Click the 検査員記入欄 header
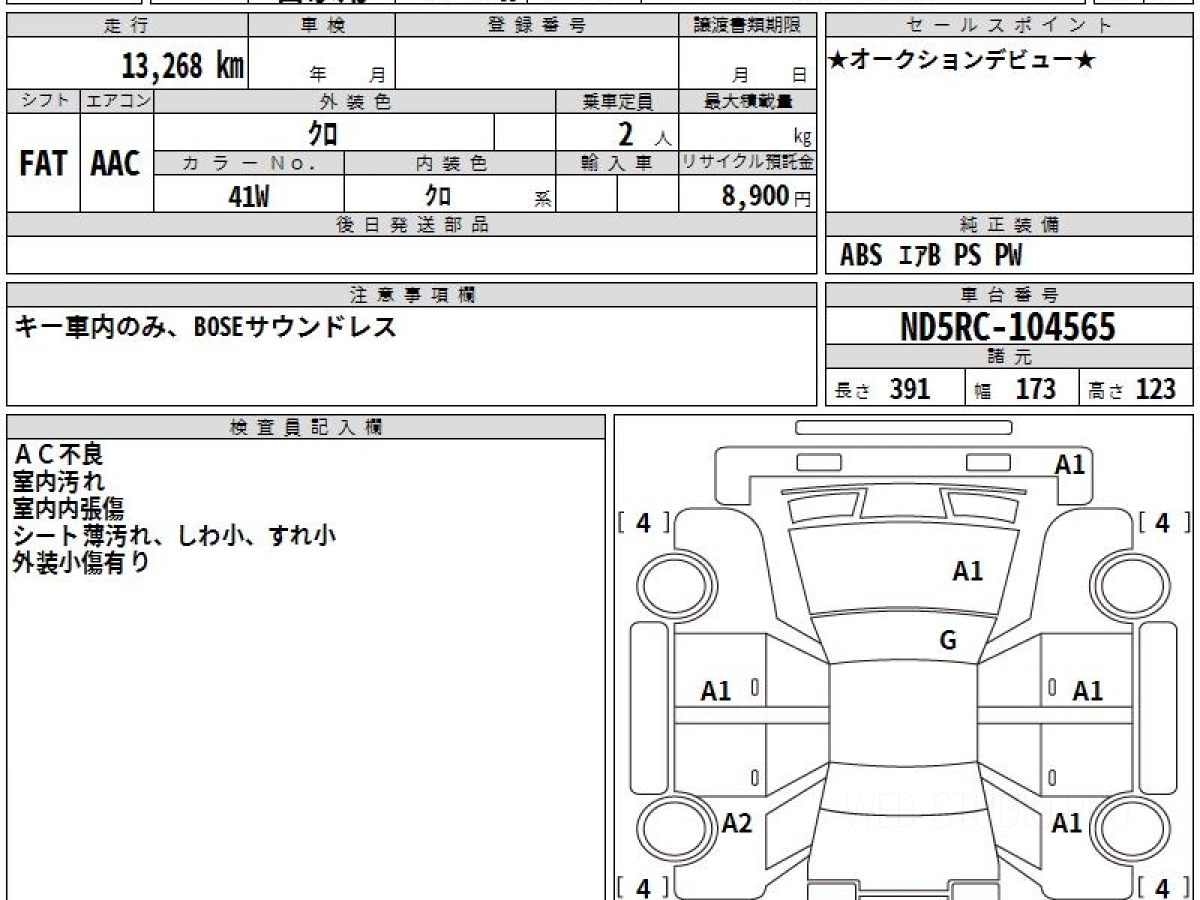 click(306, 426)
